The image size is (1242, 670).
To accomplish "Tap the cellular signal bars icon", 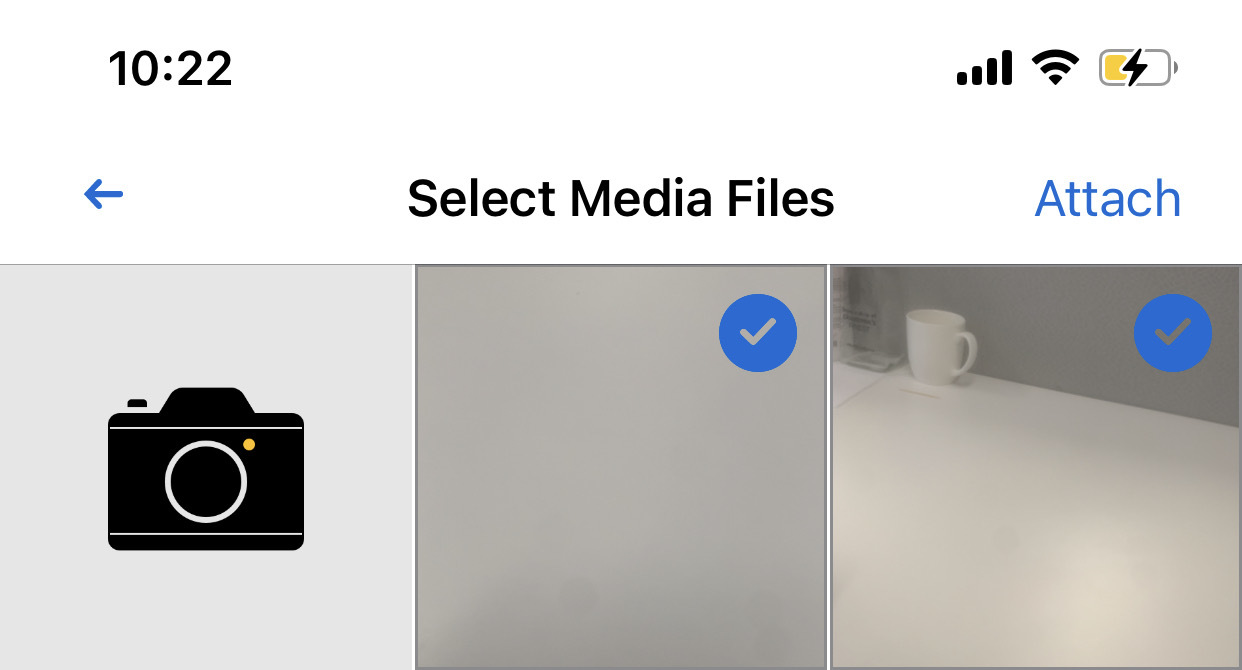I will tap(984, 69).
